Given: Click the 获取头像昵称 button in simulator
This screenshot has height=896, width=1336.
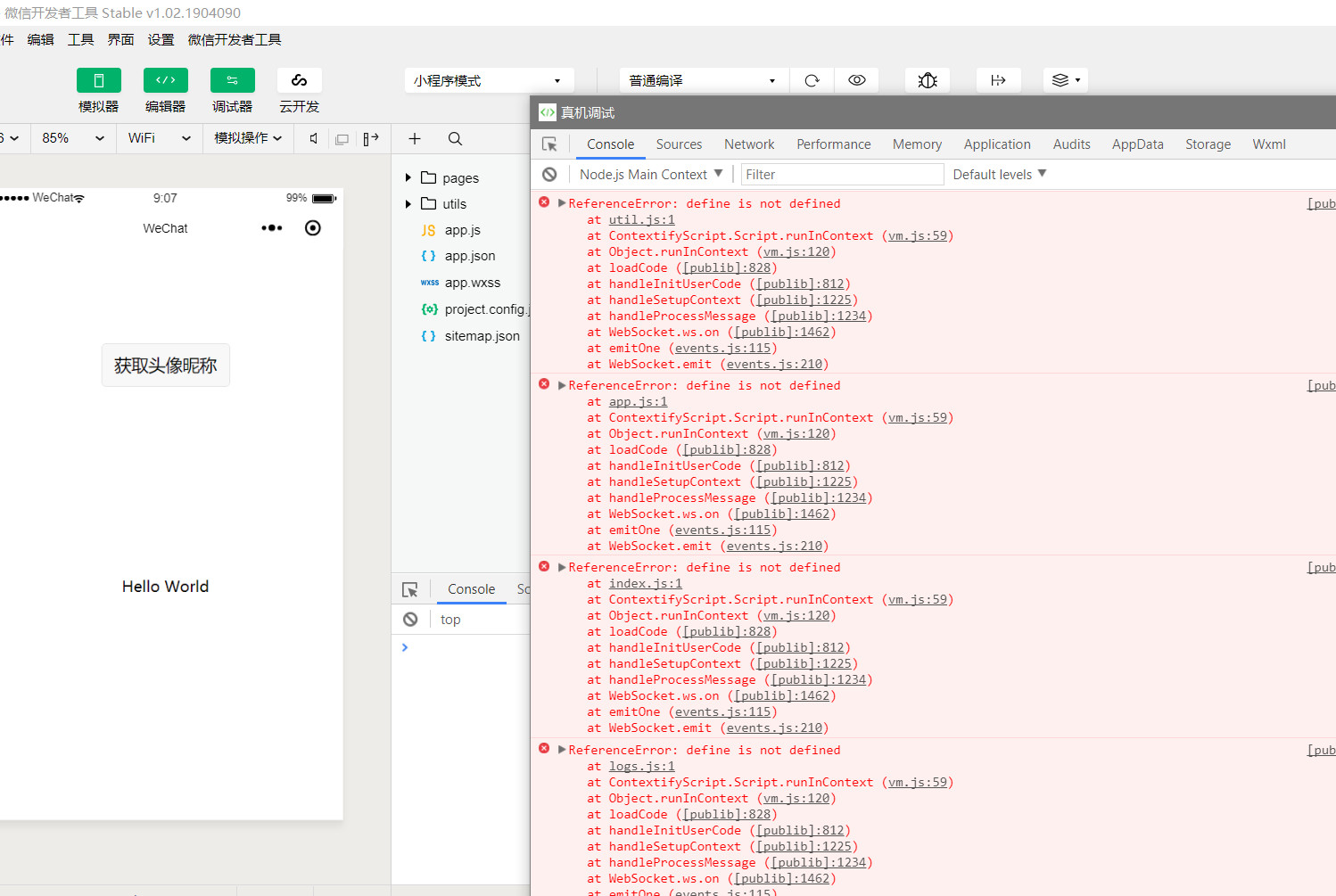Looking at the screenshot, I should 166,366.
